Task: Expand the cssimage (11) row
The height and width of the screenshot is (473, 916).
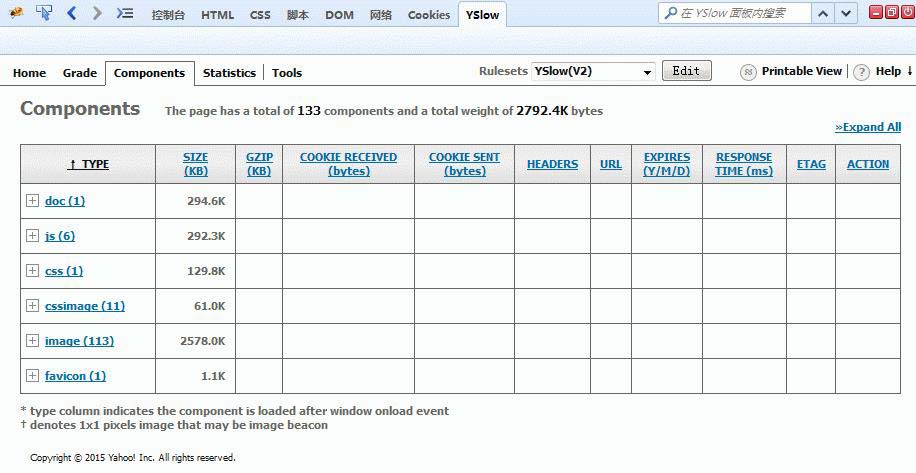Action: click(32, 306)
